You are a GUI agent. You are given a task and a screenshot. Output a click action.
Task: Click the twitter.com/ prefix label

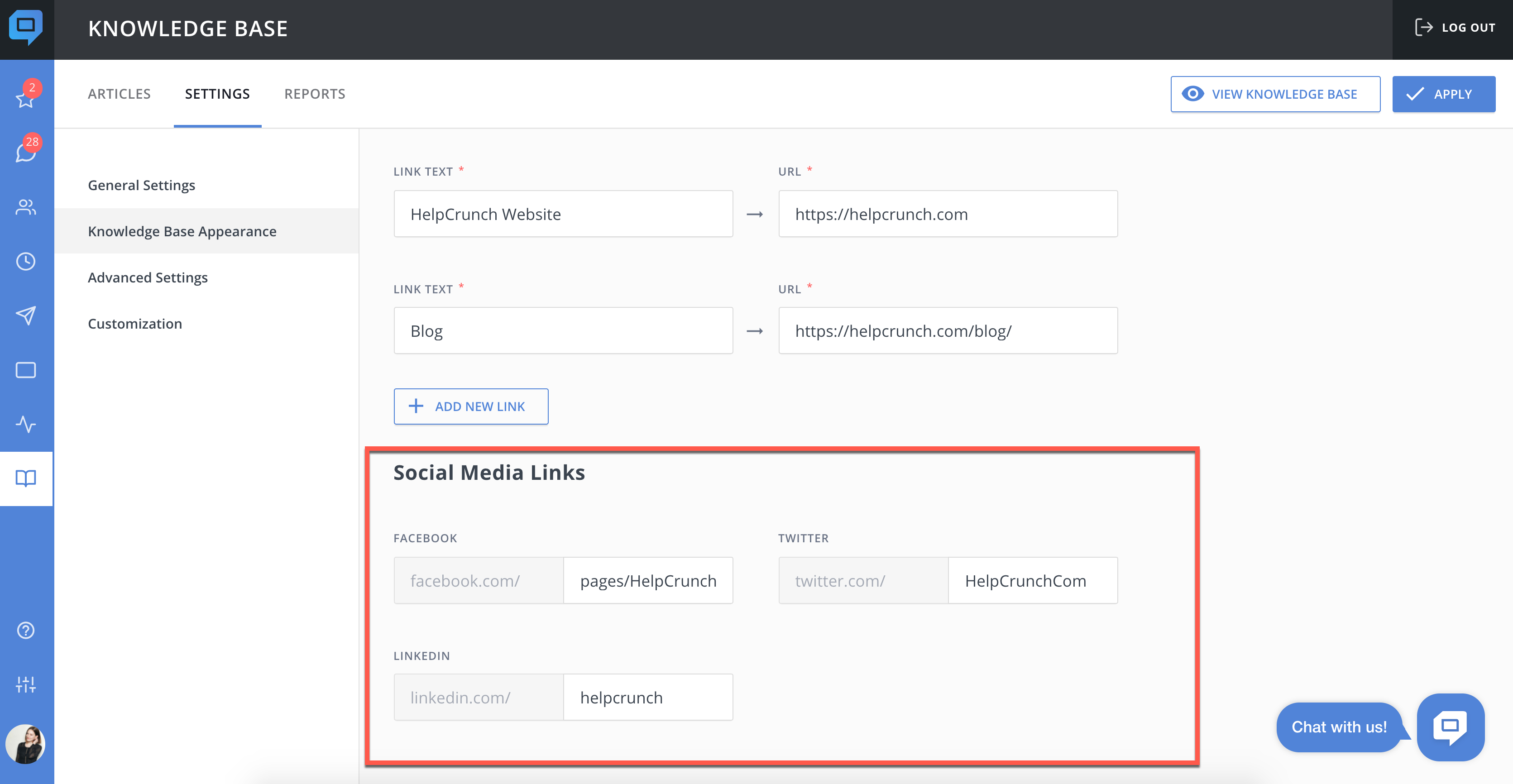pos(863,580)
